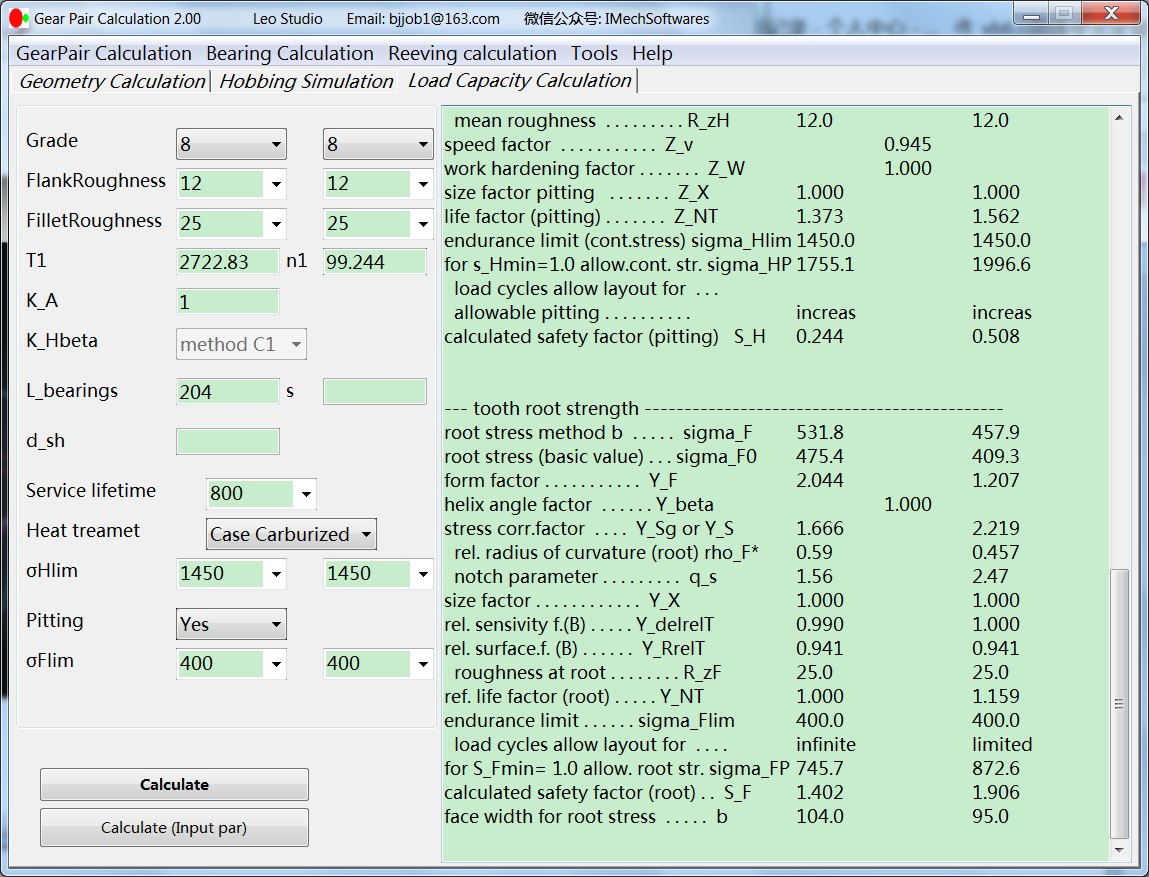Click the 'work hardening factor Z_W' line
Image resolution: width=1149 pixels, height=877 pixels.
(687, 169)
